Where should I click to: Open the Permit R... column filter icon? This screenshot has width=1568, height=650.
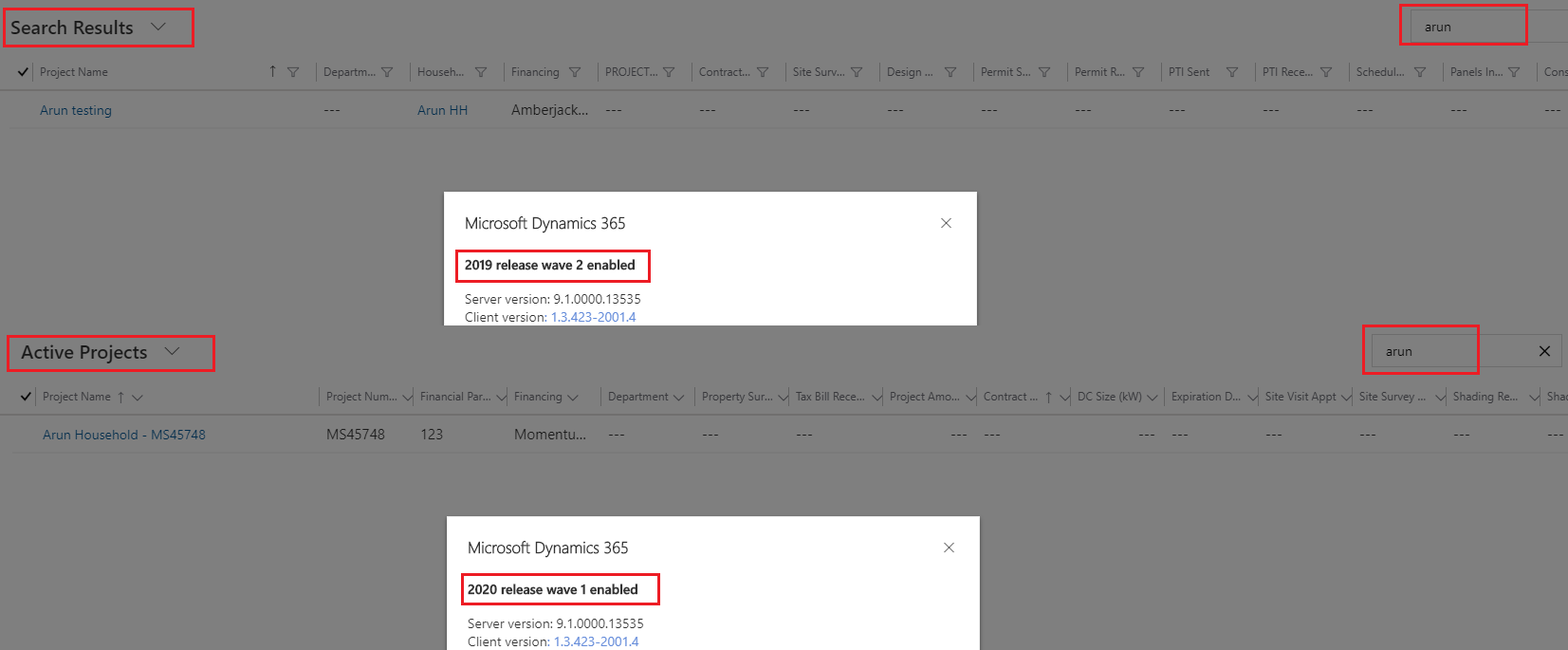[1138, 72]
